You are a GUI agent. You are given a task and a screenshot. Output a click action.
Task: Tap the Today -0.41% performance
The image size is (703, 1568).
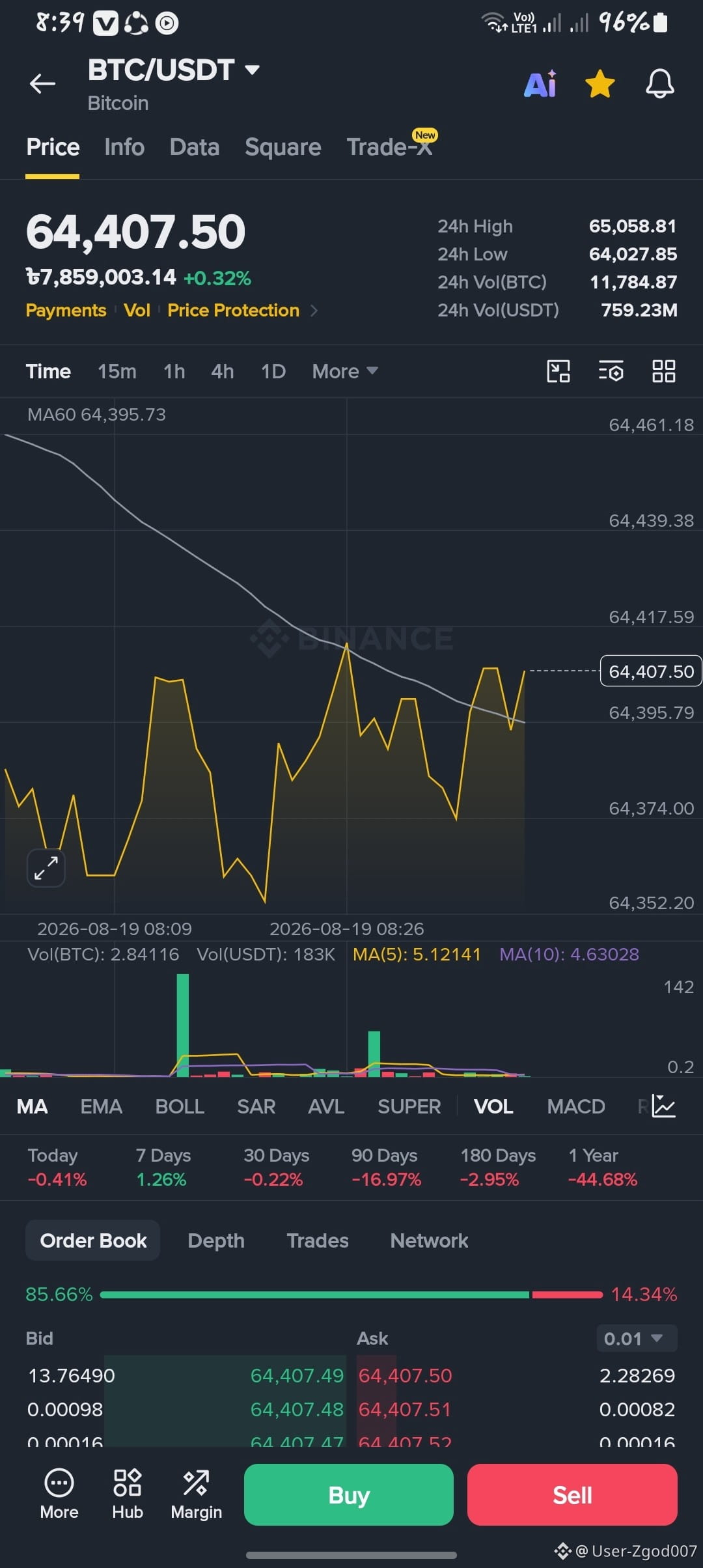(57, 1167)
